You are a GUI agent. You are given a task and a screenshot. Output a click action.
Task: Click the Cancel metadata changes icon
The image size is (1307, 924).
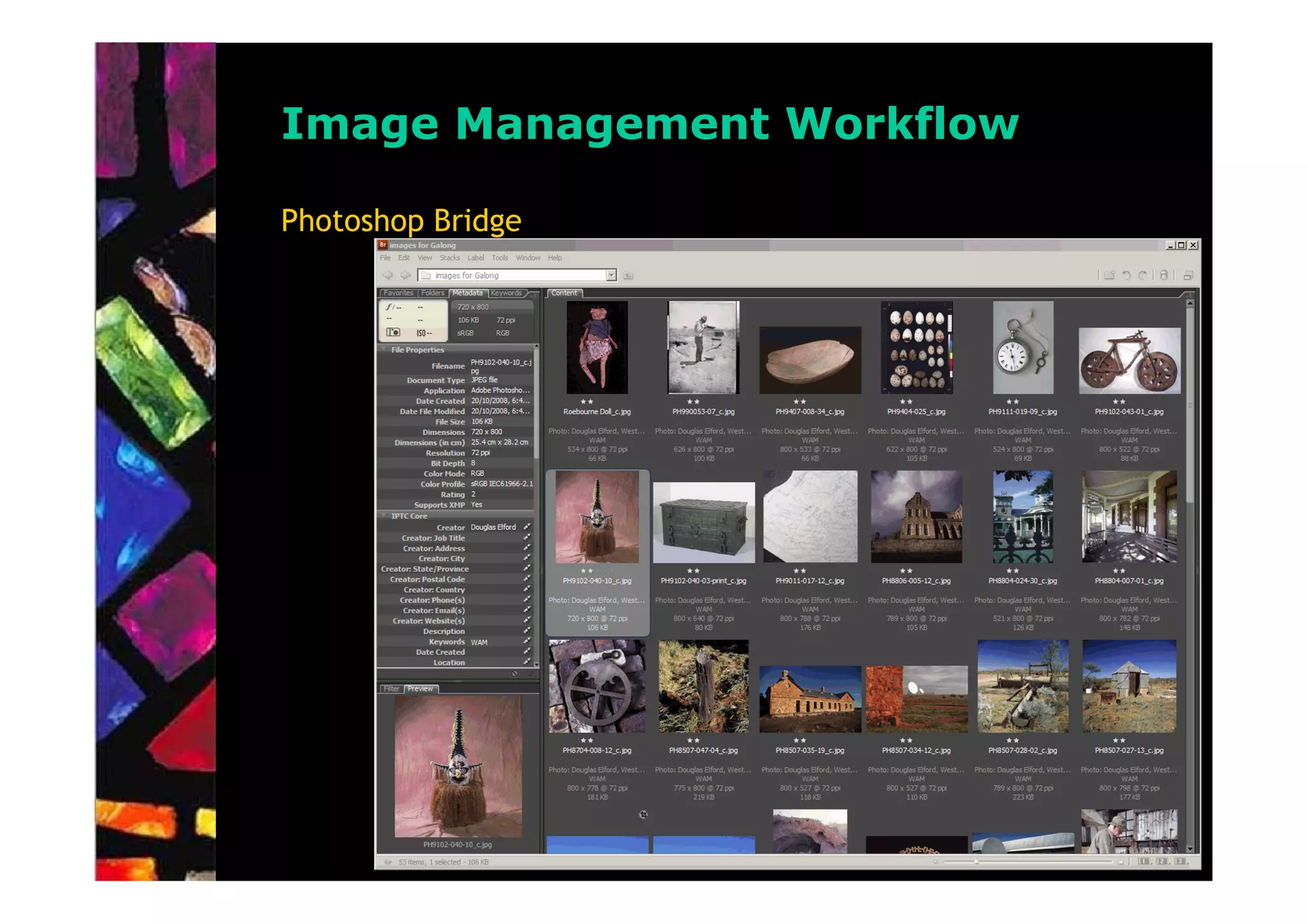coord(515,674)
